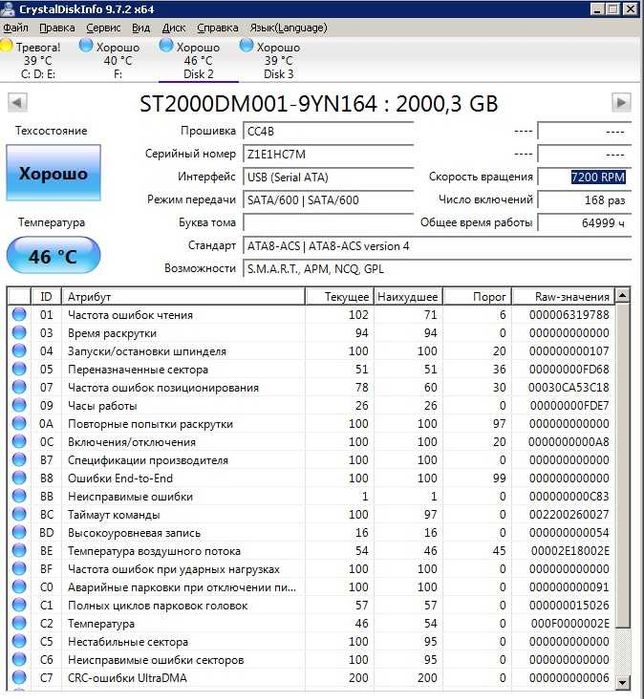Select the Disk 2 tab

click(198, 61)
